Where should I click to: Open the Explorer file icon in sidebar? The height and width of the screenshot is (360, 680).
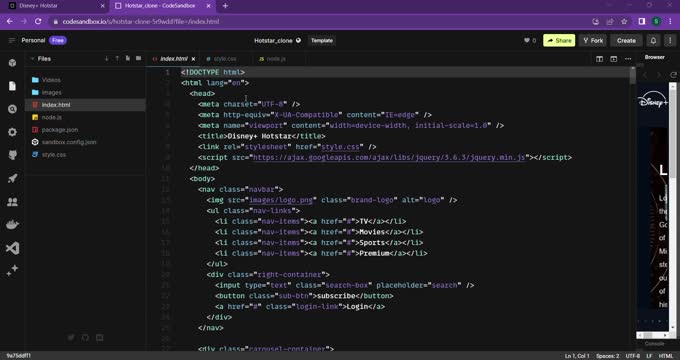12,86
